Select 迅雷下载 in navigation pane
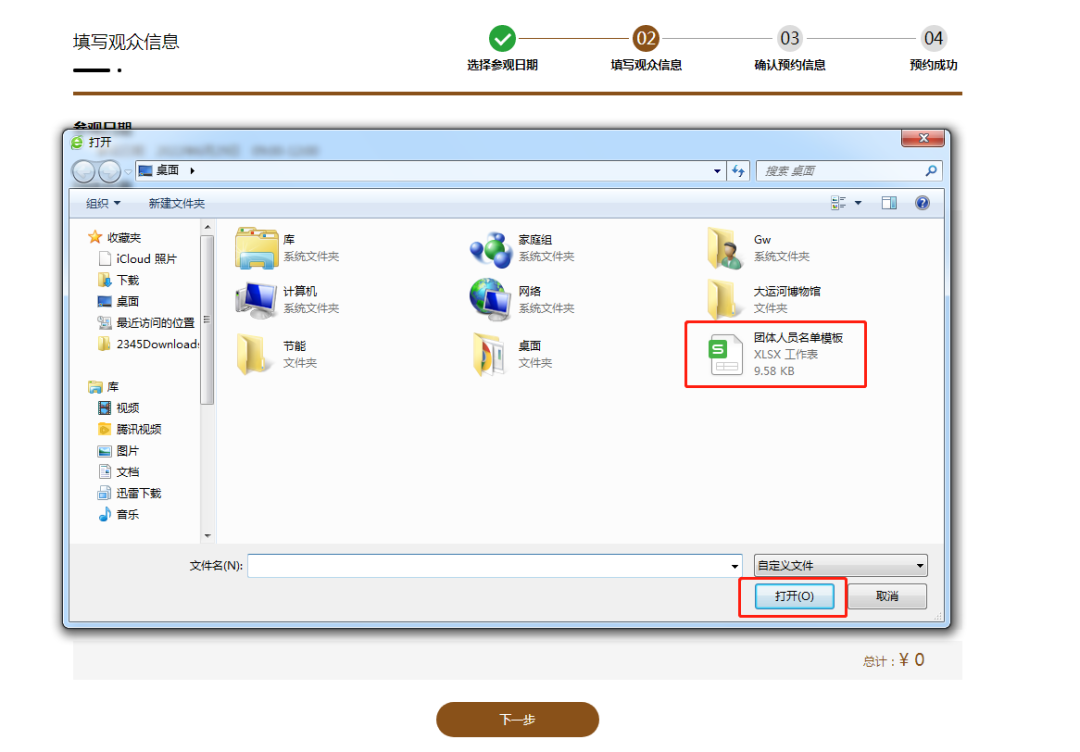This screenshot has width=1080, height=752. tap(129, 494)
